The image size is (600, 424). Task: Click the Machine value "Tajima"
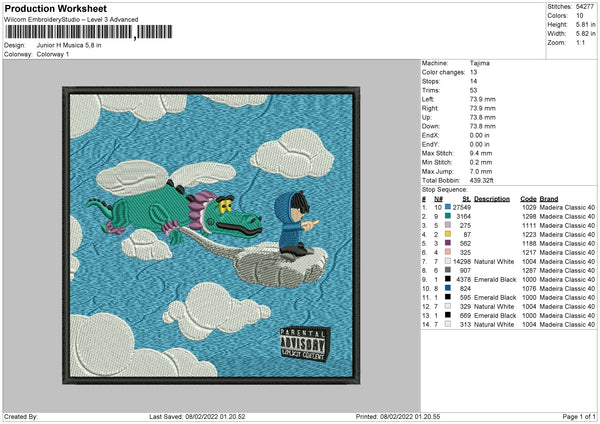tap(479, 63)
